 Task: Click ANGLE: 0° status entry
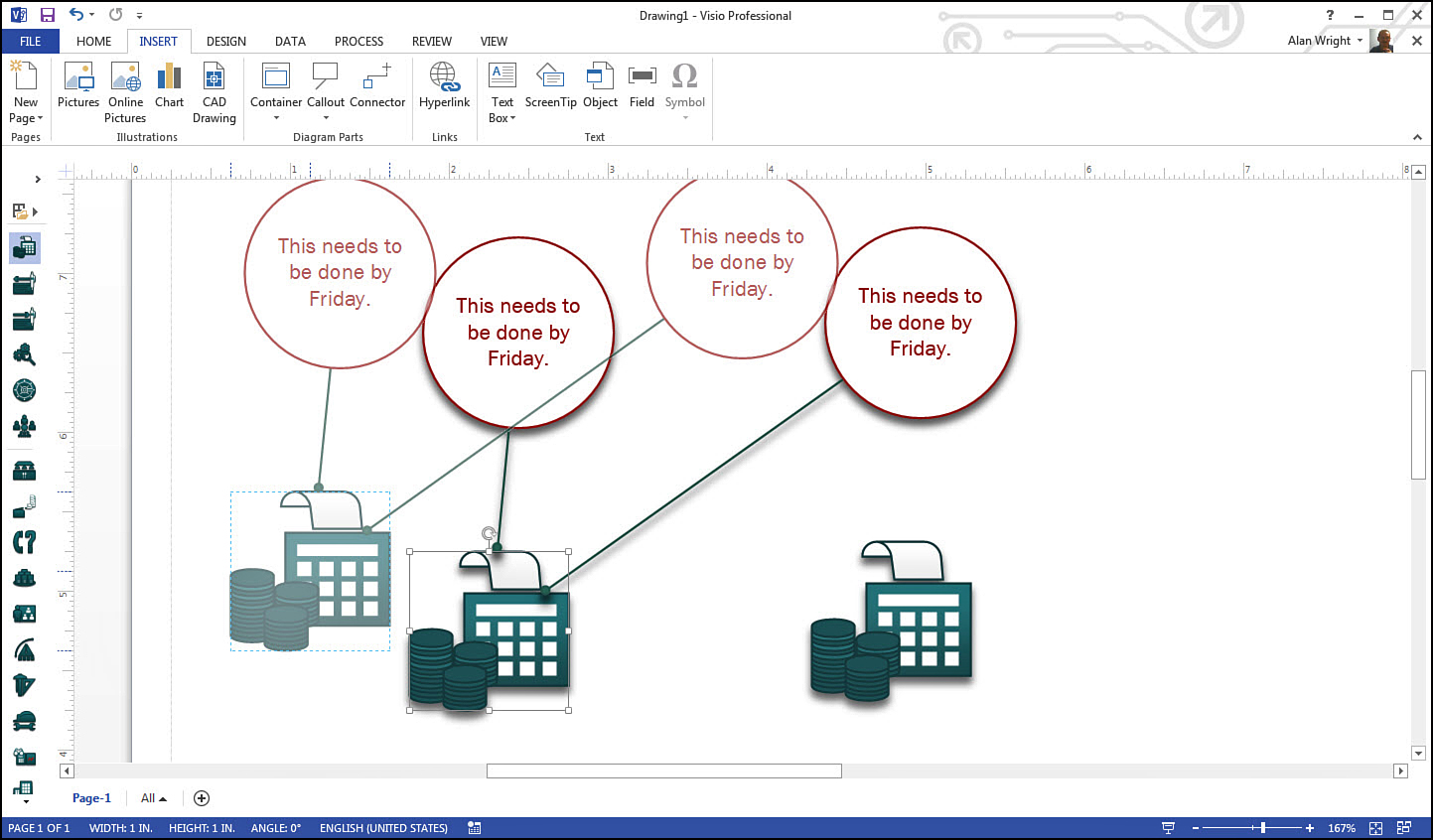(x=276, y=828)
